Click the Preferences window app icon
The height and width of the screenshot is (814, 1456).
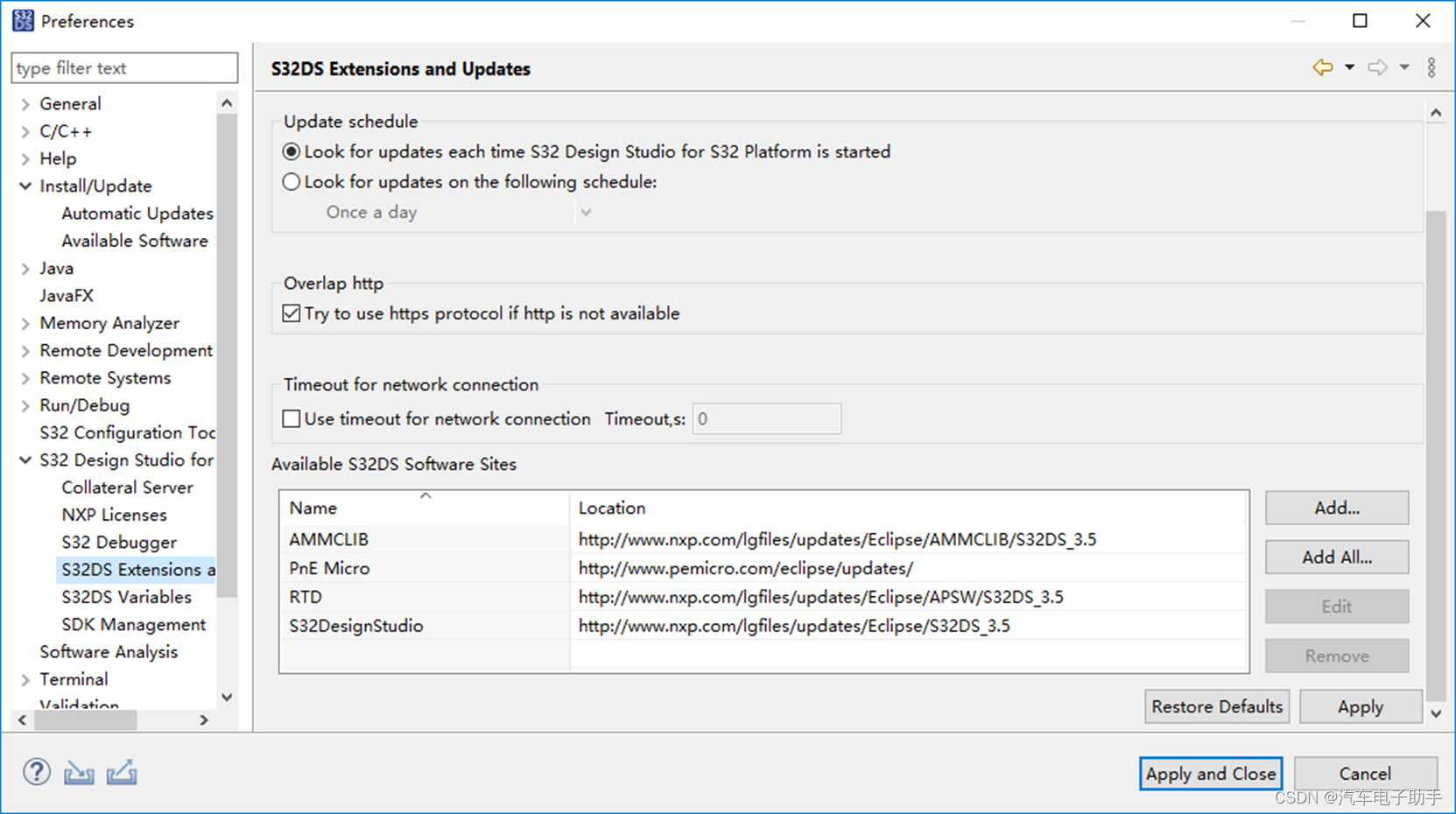(x=23, y=20)
